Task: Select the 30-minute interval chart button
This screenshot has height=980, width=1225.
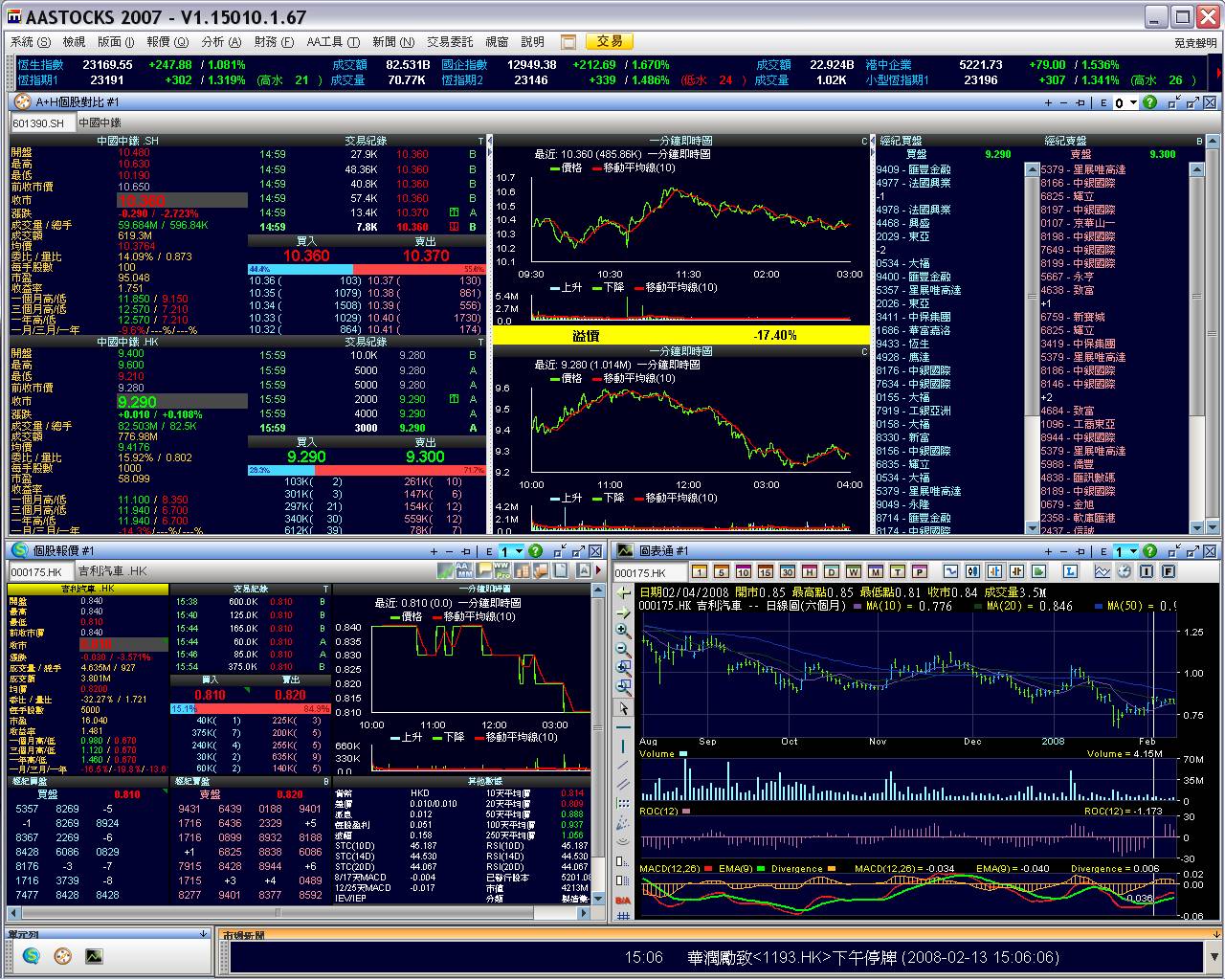Action: tap(788, 571)
